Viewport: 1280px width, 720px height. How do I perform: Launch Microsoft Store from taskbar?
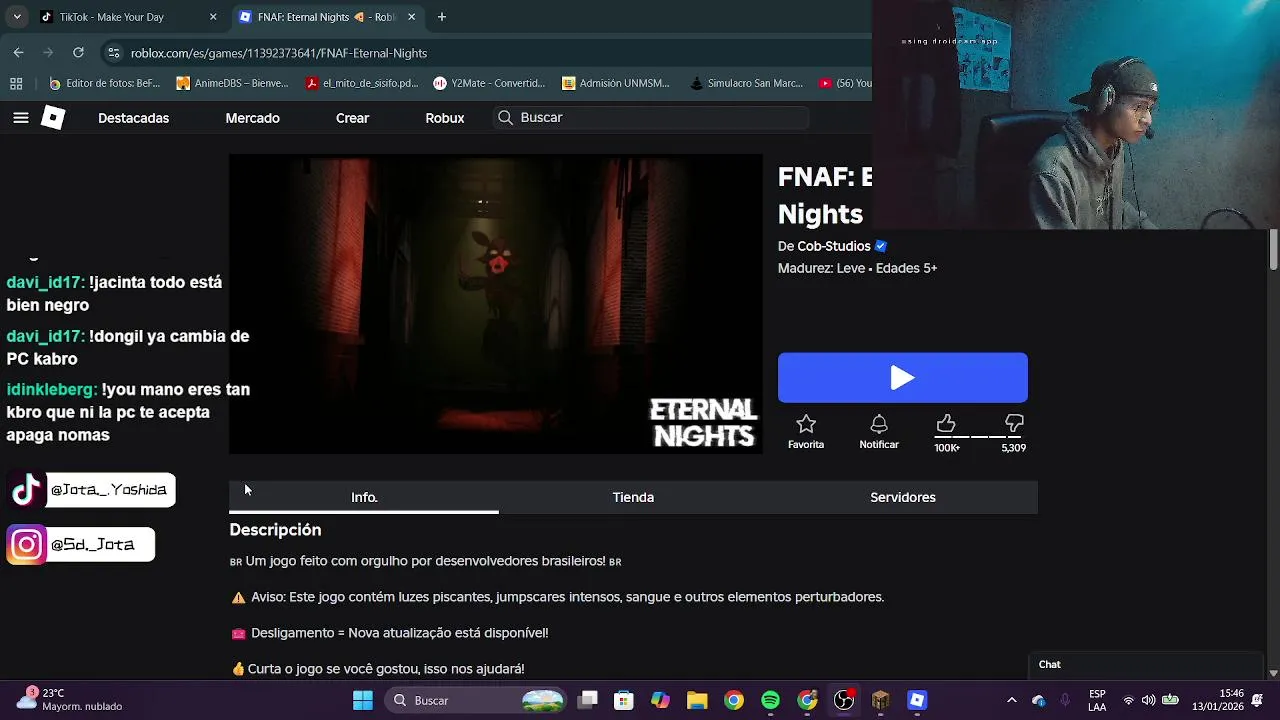[624, 700]
